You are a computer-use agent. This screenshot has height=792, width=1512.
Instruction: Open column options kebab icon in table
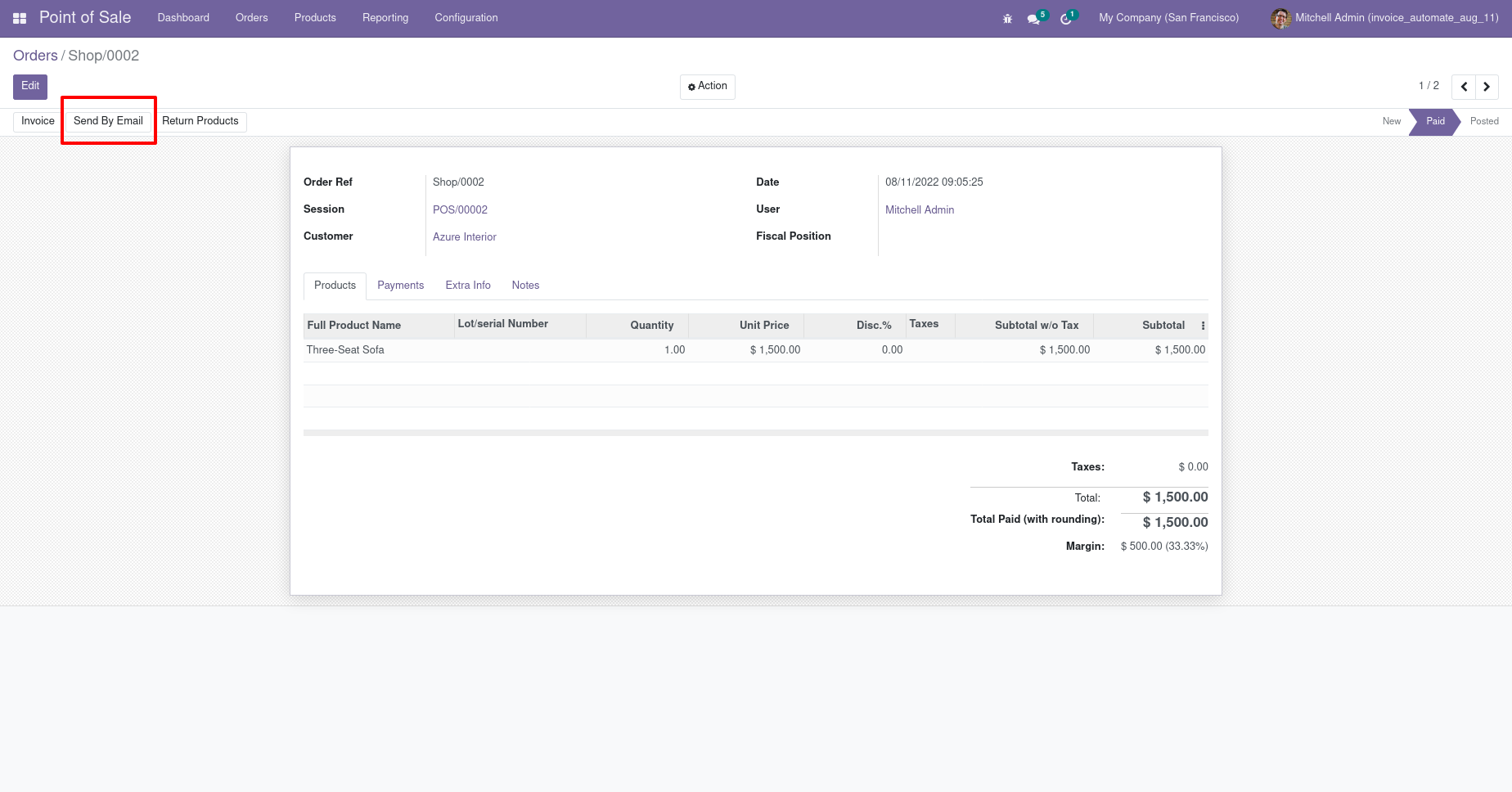click(1203, 326)
